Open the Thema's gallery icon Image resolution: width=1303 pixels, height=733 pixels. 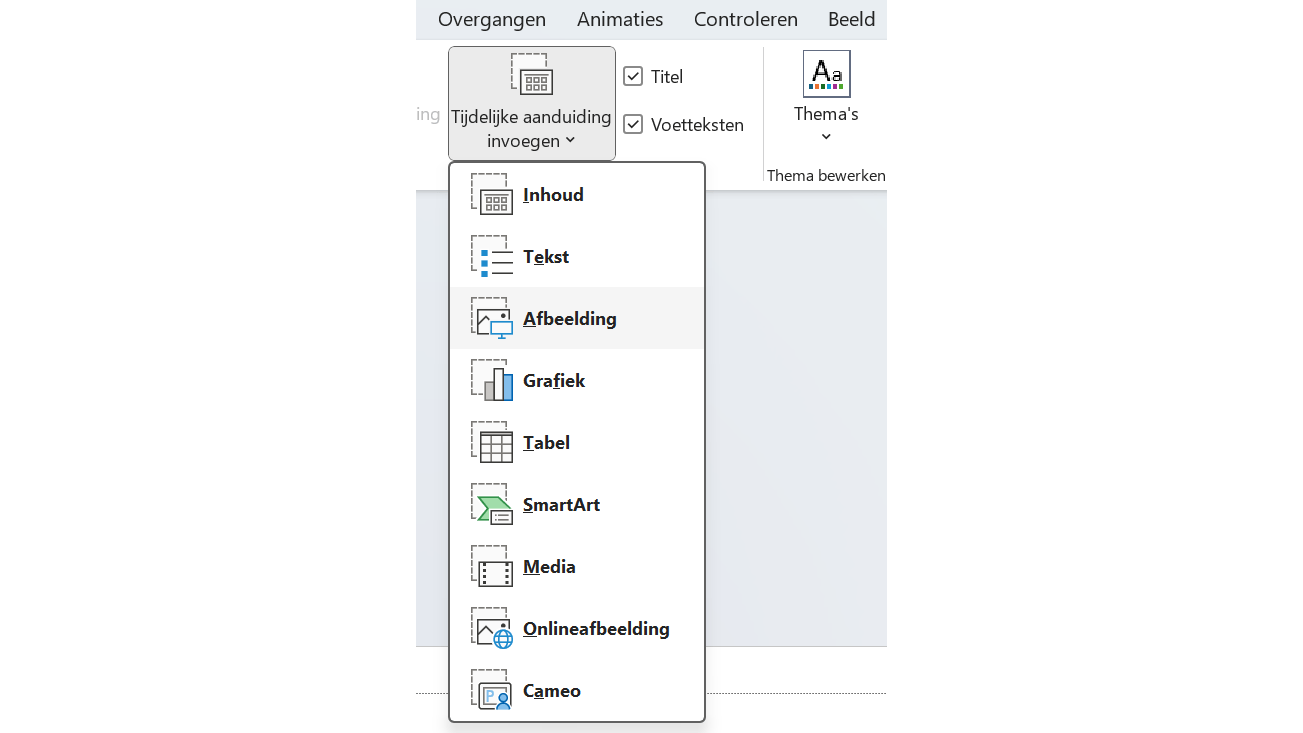pos(826,74)
